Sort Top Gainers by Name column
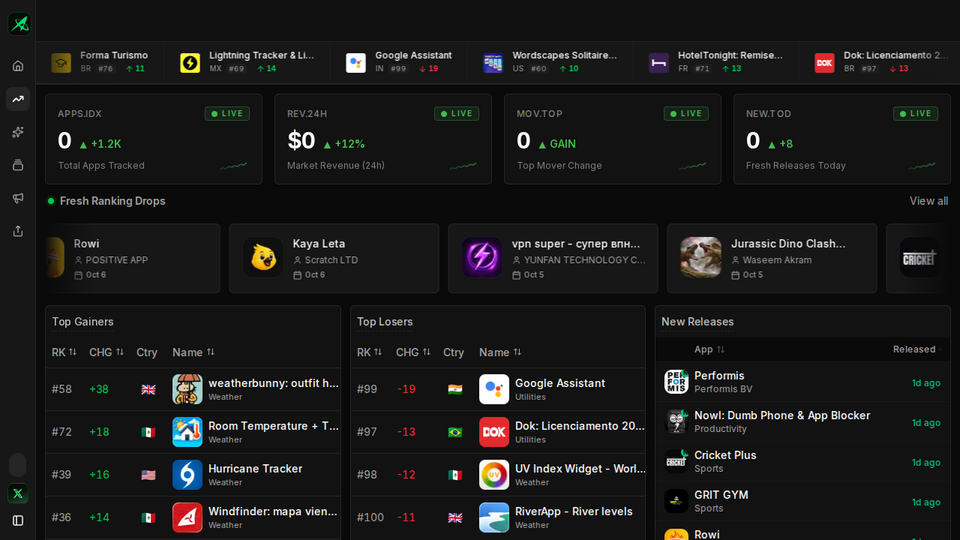Screen dimensions: 960x540 (x=193, y=352)
